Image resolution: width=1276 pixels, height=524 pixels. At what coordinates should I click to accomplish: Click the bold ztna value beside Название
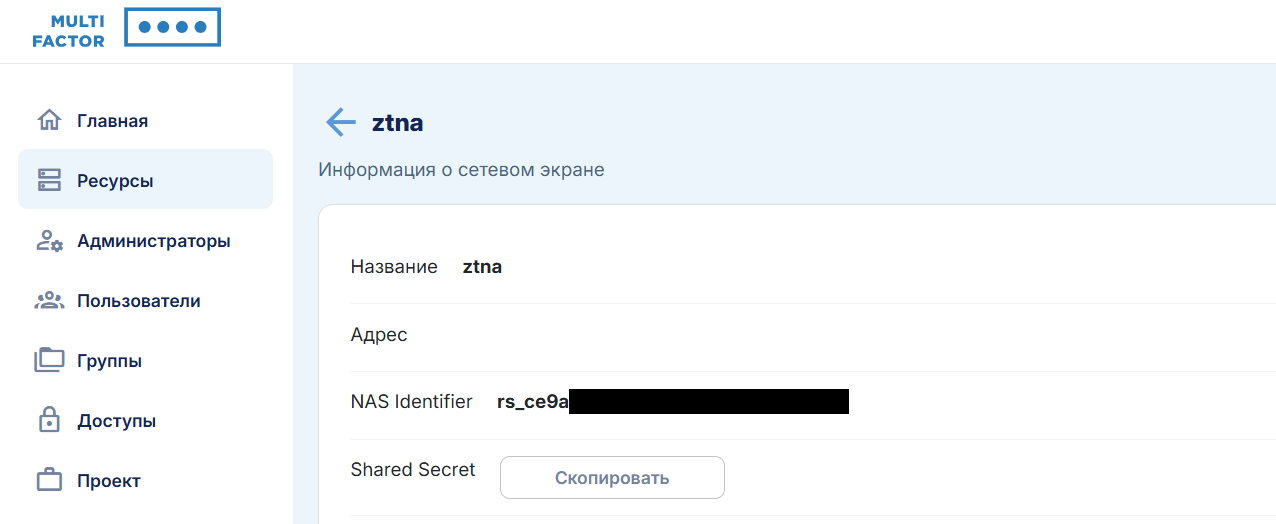pos(482,267)
